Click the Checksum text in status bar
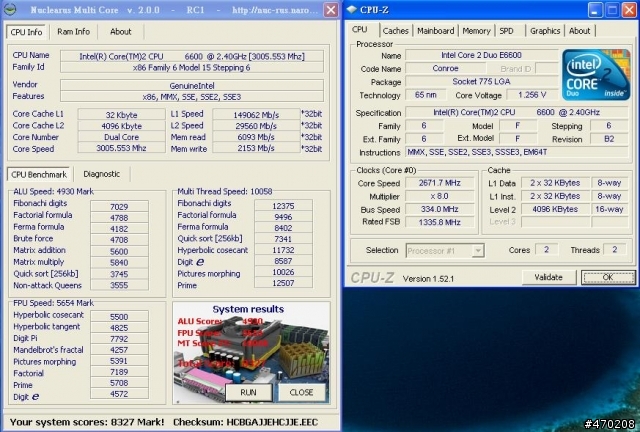The width and height of the screenshot is (640, 432). pyautogui.click(x=245, y=422)
